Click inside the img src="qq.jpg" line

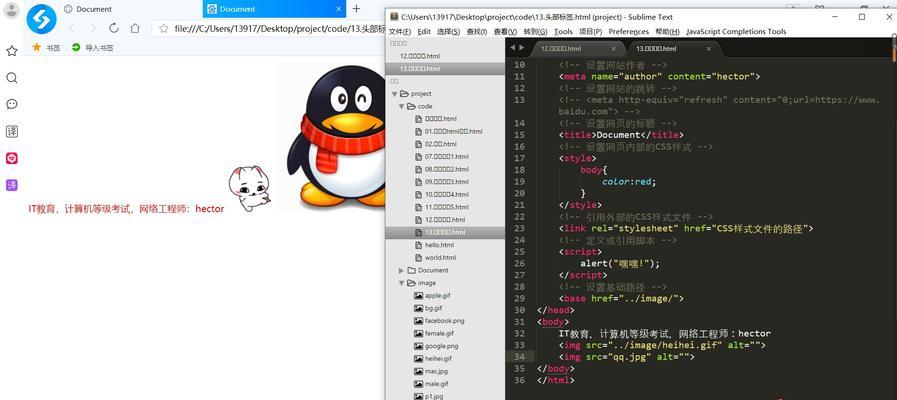(x=626, y=357)
